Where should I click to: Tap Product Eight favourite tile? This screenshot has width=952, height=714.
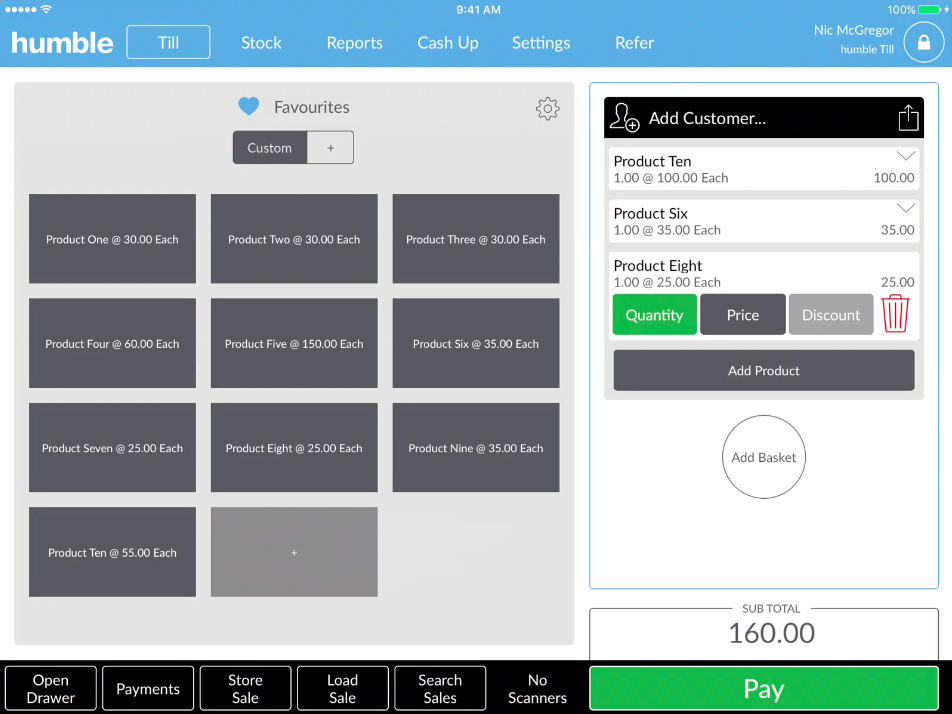[294, 447]
